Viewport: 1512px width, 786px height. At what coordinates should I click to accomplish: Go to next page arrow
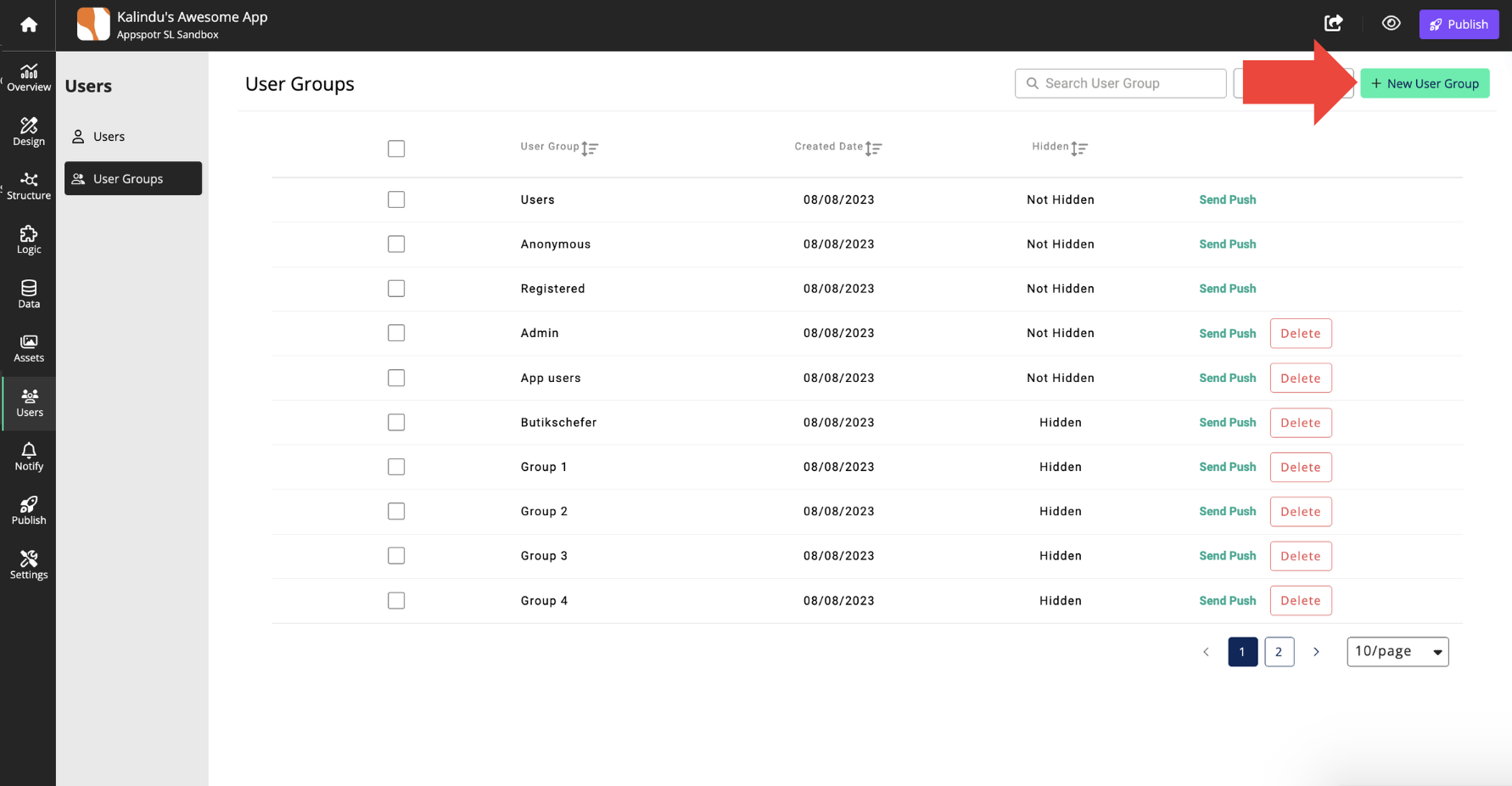pyautogui.click(x=1316, y=652)
